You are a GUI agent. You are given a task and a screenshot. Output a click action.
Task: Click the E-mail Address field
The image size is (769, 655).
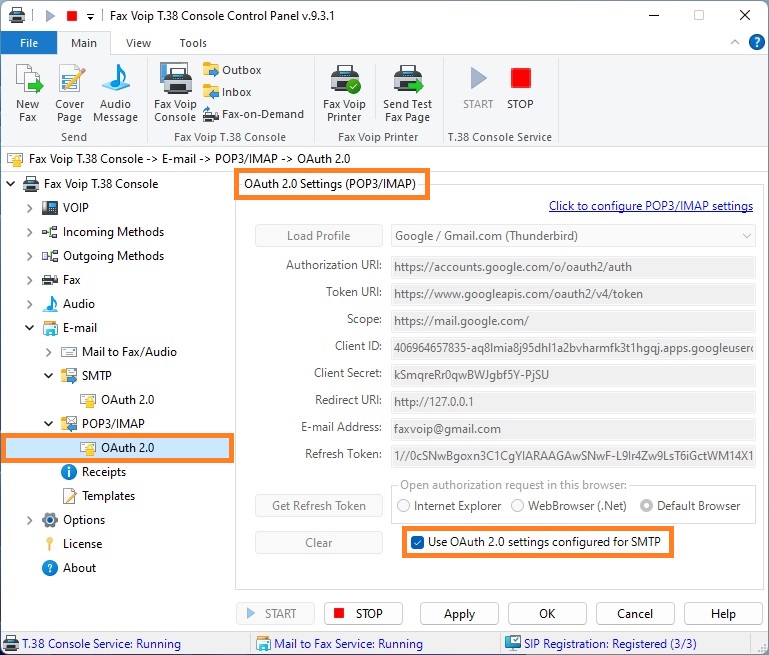coord(573,429)
